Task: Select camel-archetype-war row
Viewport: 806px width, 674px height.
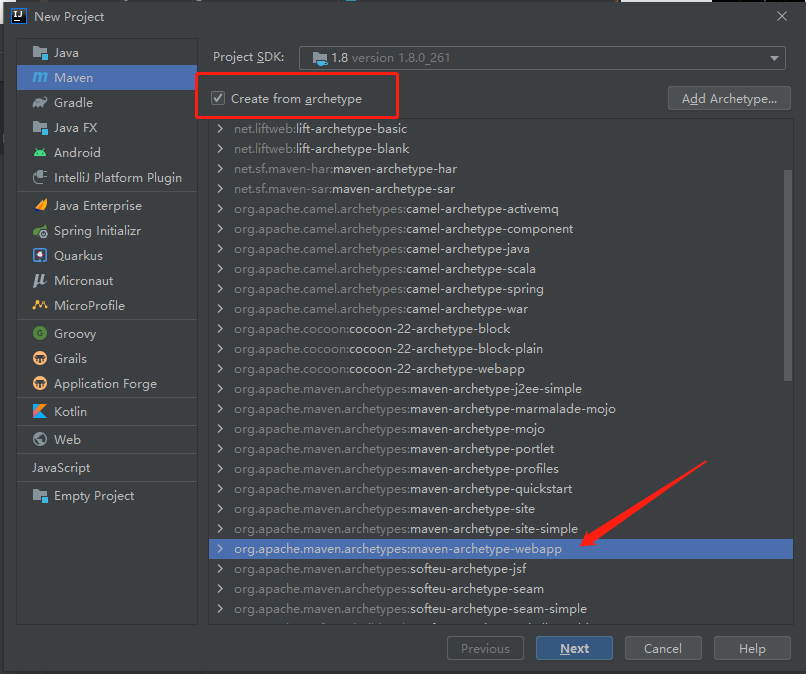Action: (x=501, y=308)
